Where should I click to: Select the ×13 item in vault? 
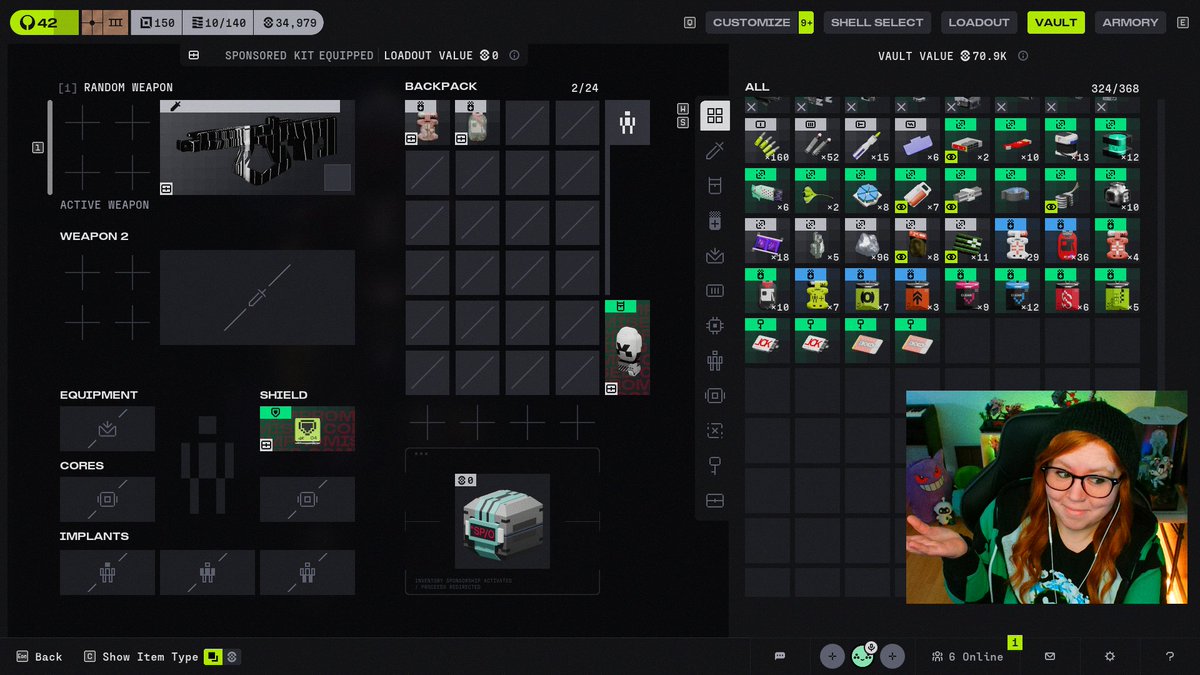tap(1067, 141)
